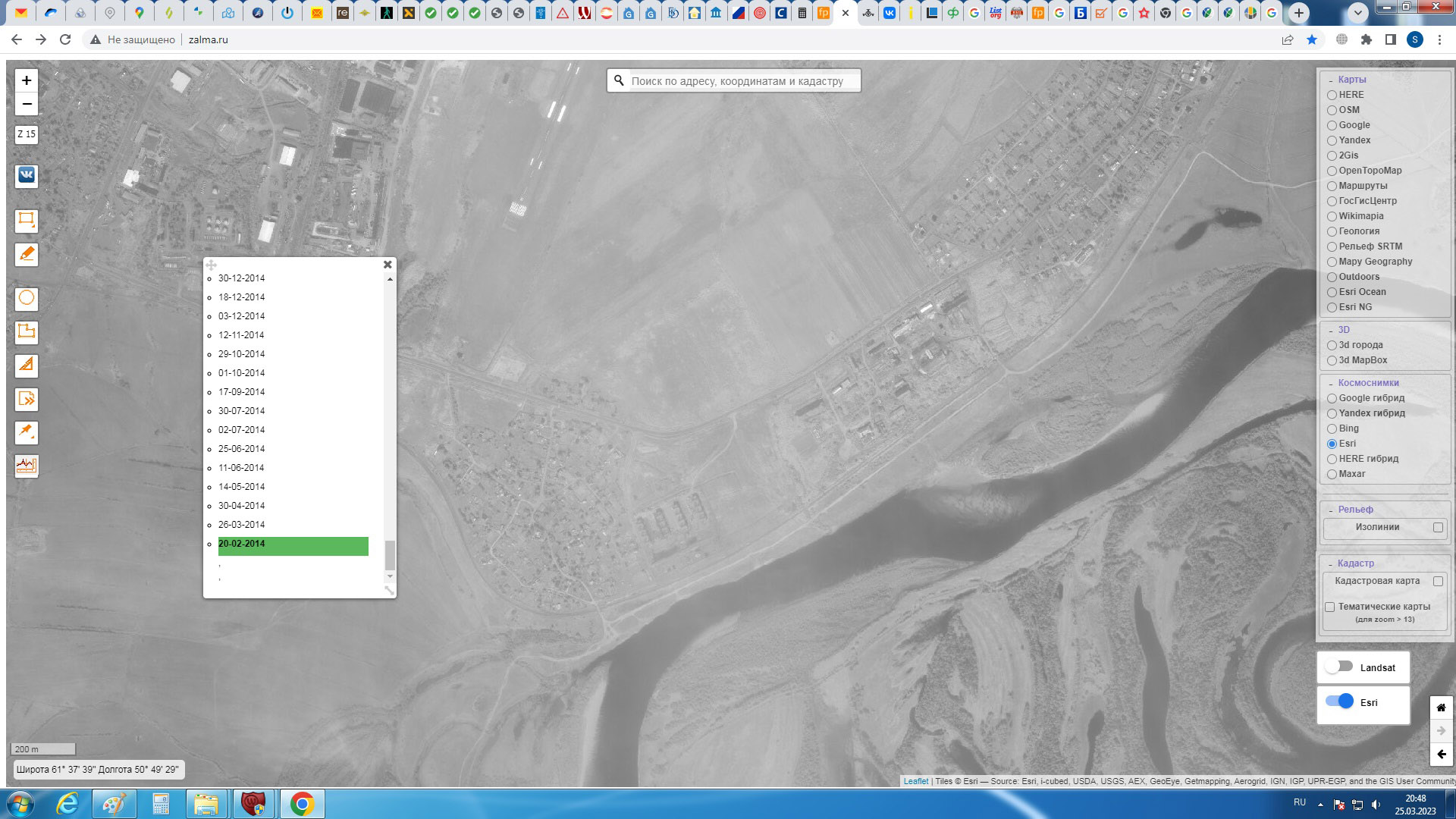The width and height of the screenshot is (1456, 819).
Task: Choose the polygon drawing tool
Action: (x=27, y=331)
